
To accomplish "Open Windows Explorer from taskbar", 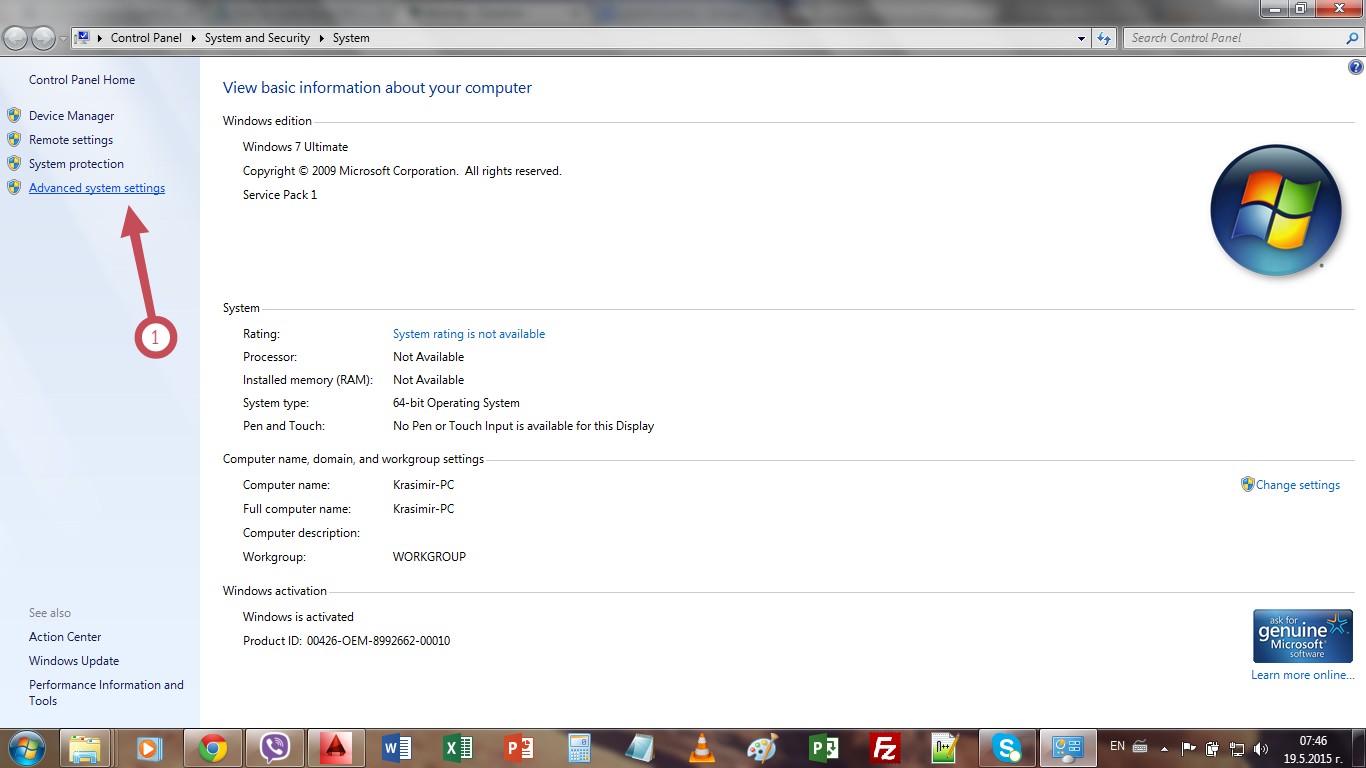I will pos(85,748).
